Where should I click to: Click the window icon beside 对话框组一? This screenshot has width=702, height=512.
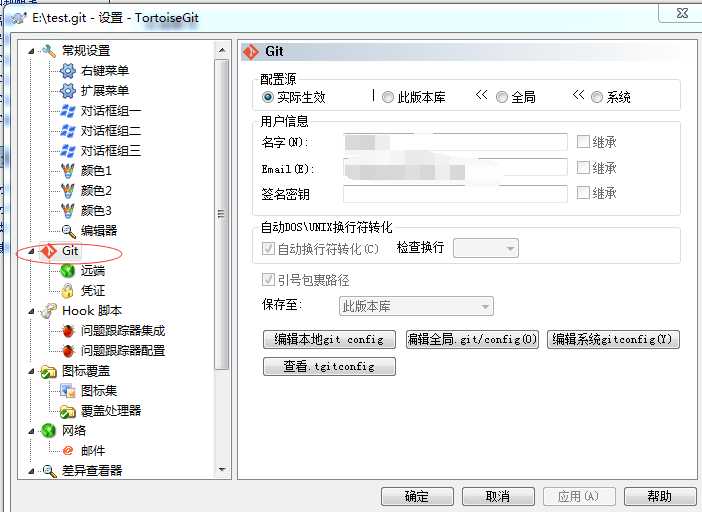coord(68,111)
